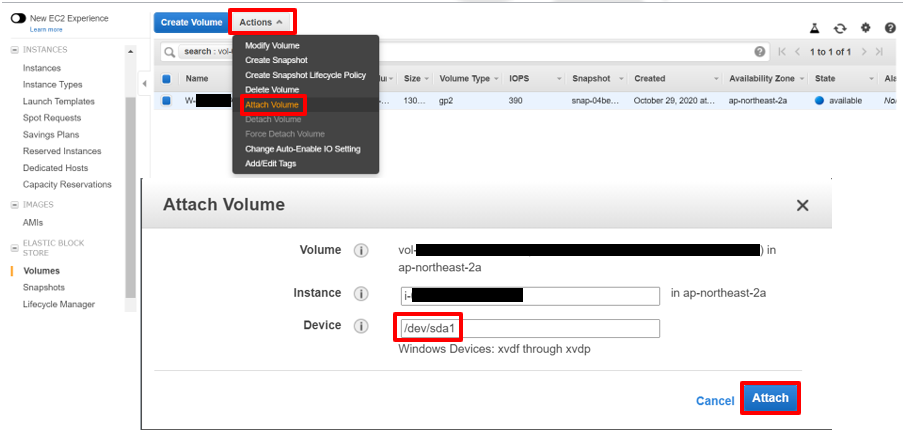The width and height of the screenshot is (903, 432).
Task: Choose Add/Edit Tags
Action: click(x=270, y=164)
